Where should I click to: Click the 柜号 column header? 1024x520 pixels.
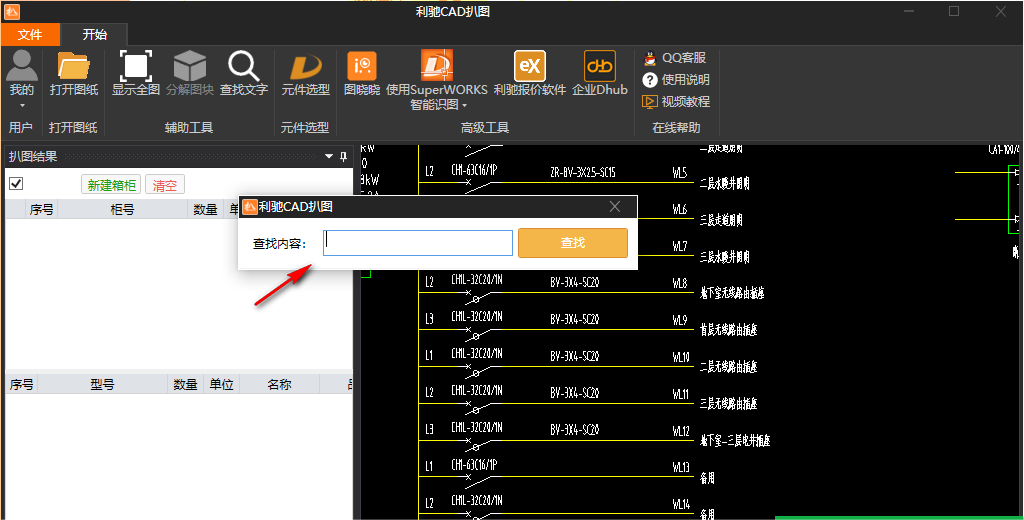[122, 209]
